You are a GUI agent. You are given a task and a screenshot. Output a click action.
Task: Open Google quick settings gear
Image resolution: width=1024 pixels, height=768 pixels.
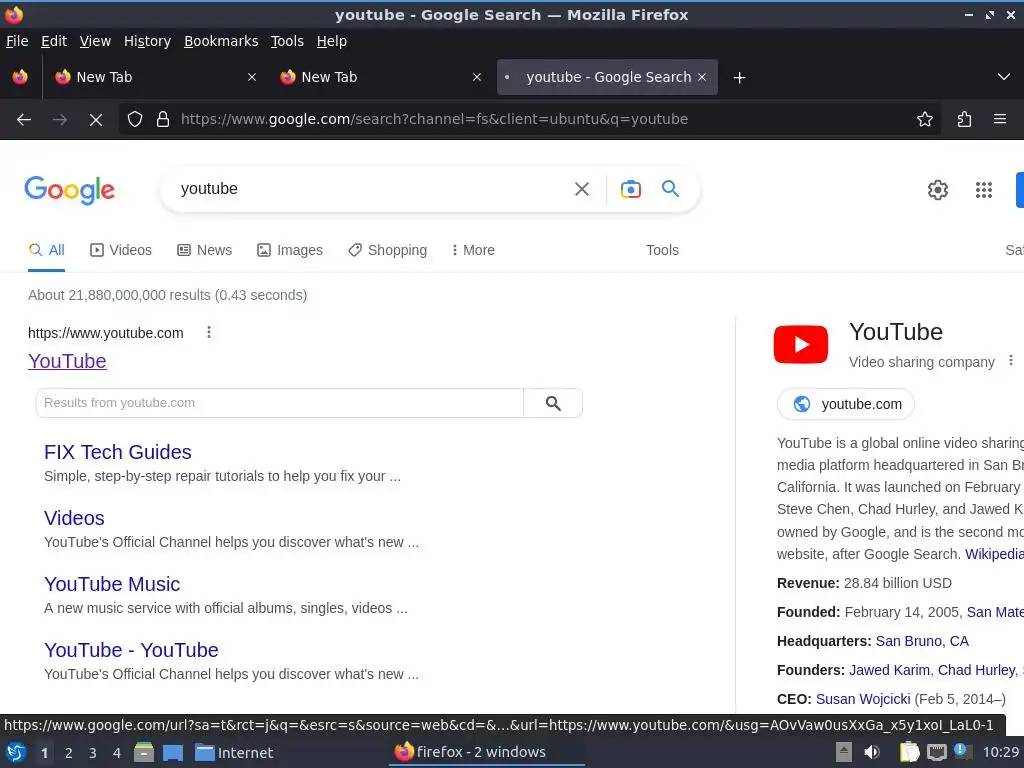pos(938,190)
